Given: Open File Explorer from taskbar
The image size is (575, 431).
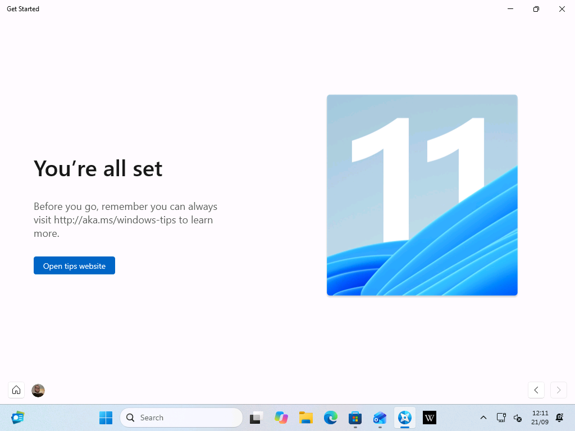Looking at the screenshot, I should 306,417.
